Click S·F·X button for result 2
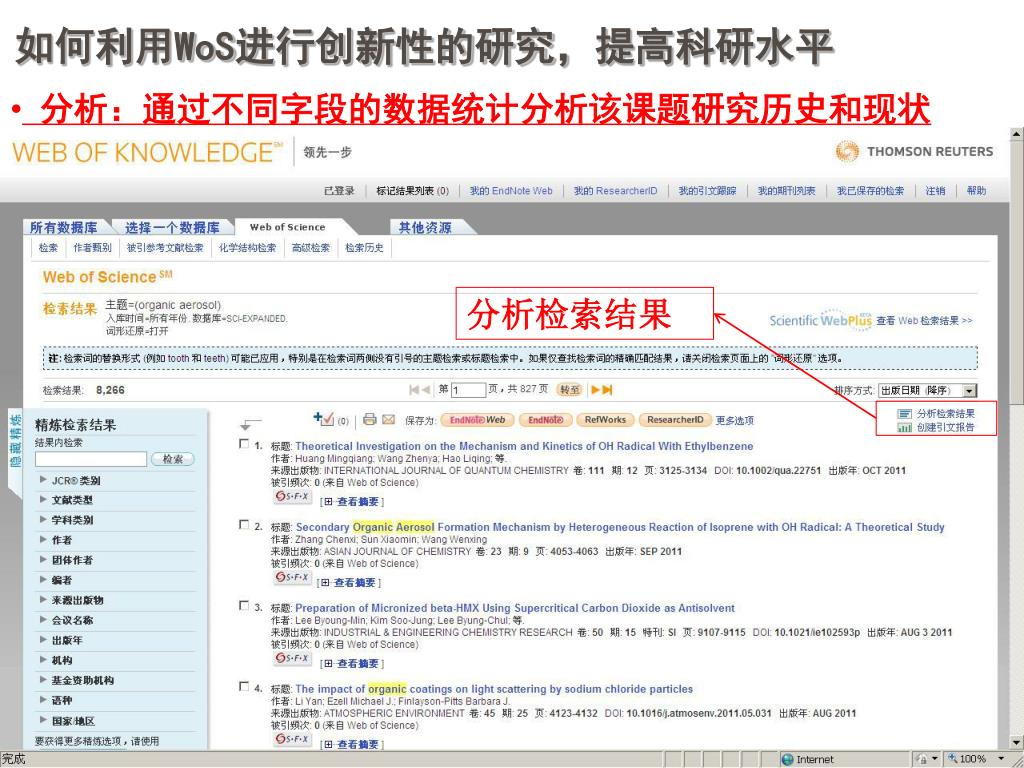 [292, 577]
